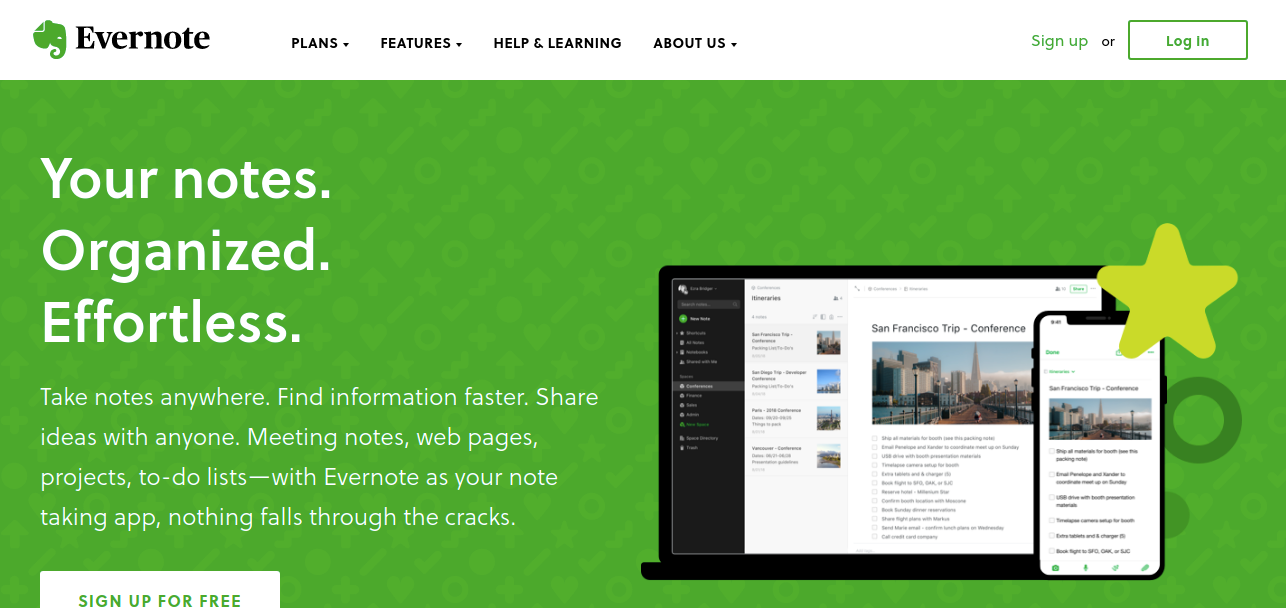Open All Notes in the laptop sidebar
This screenshot has width=1286, height=608.
point(697,342)
